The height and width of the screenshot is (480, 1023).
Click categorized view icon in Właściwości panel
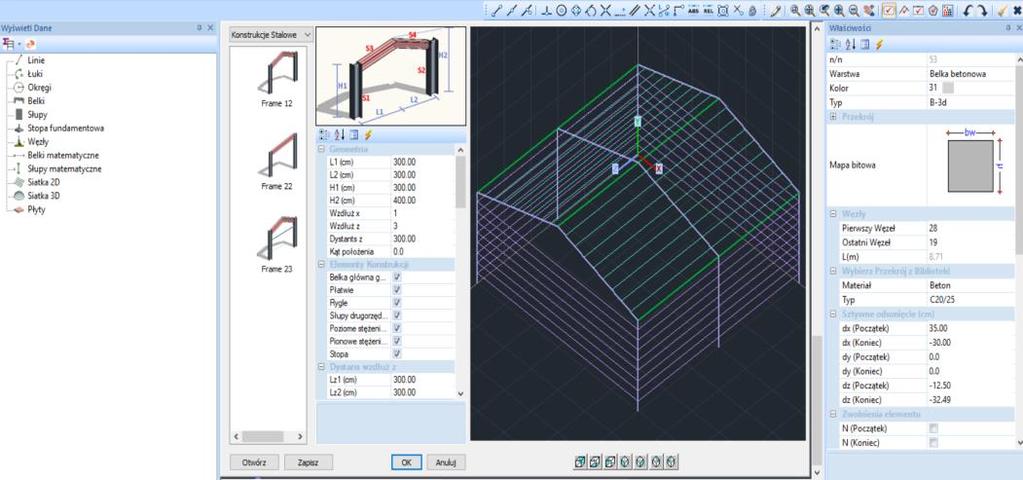[836, 44]
